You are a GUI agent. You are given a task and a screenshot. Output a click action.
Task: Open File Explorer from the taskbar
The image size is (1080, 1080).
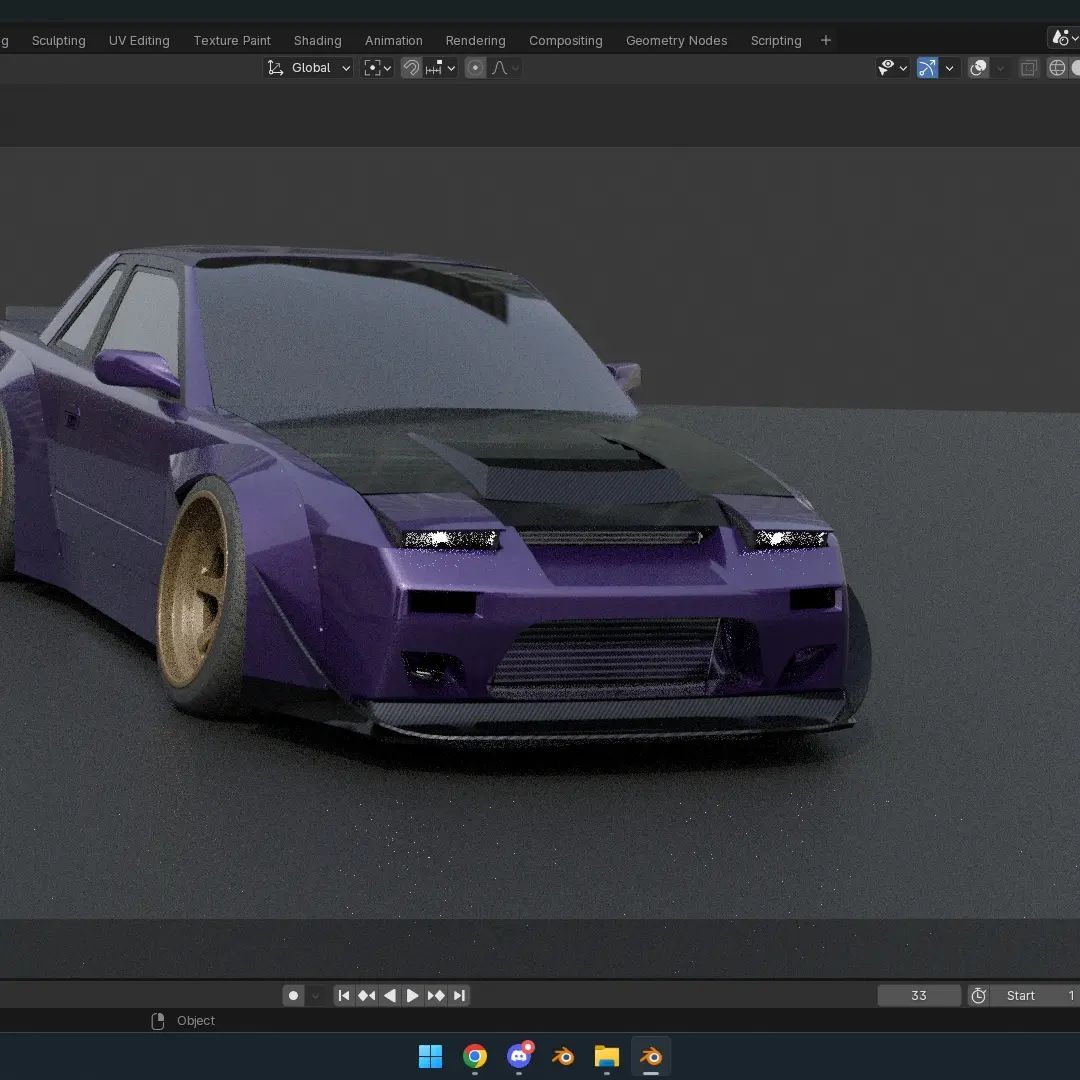click(606, 1056)
